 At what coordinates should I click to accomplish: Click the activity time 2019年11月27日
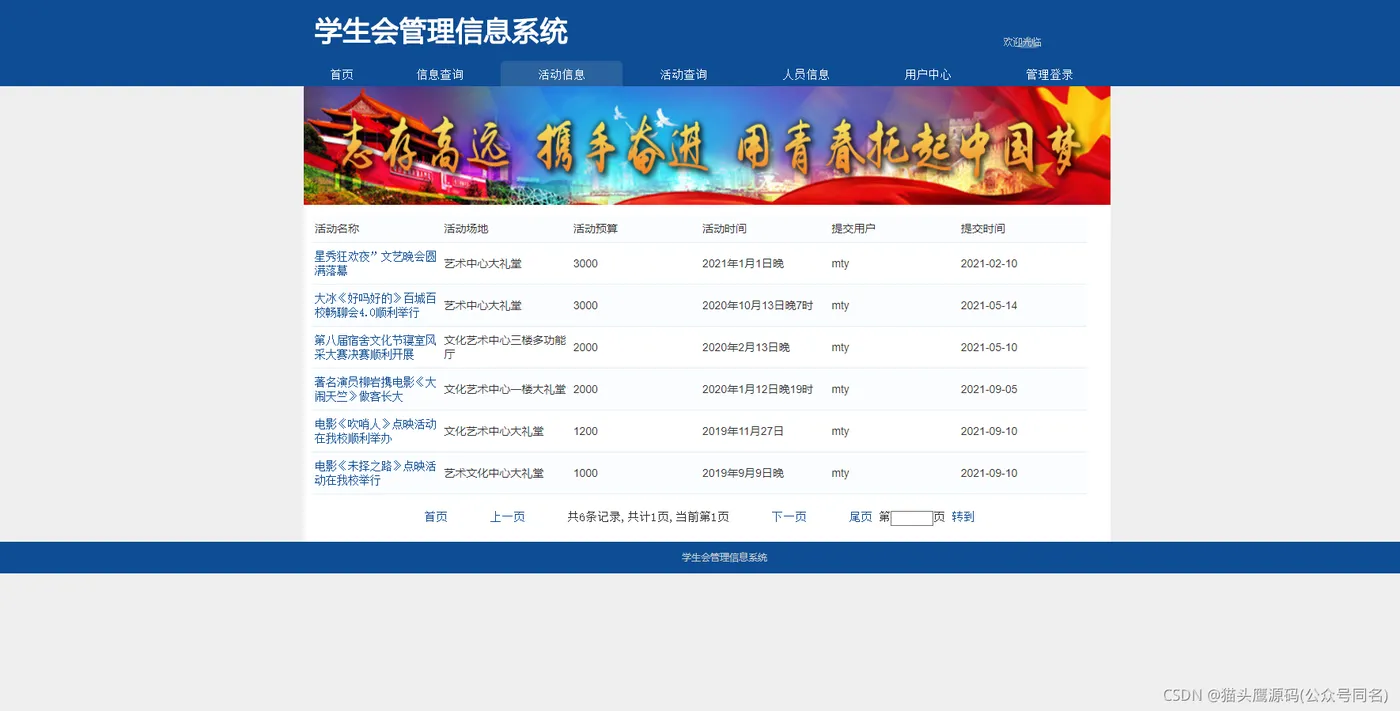(x=743, y=432)
